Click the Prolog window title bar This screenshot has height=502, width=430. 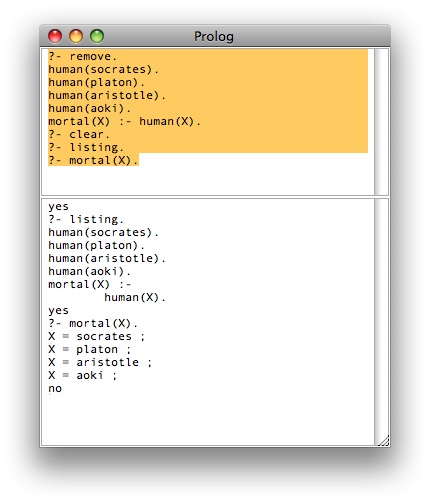[215, 36]
